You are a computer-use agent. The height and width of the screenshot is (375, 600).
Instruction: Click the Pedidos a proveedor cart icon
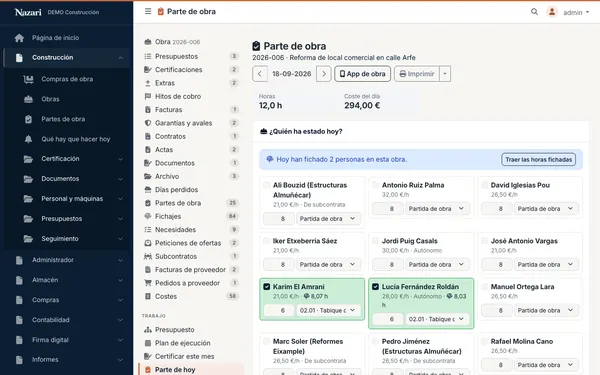148,283
